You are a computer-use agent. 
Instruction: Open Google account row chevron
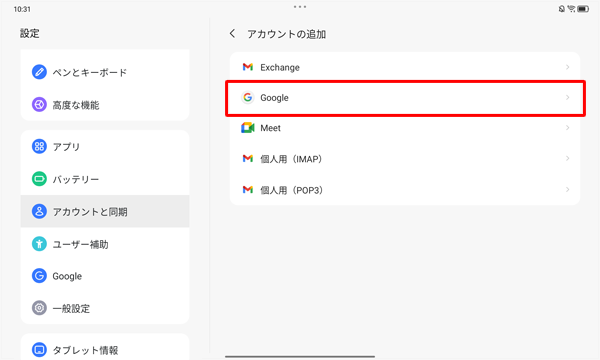click(x=567, y=98)
